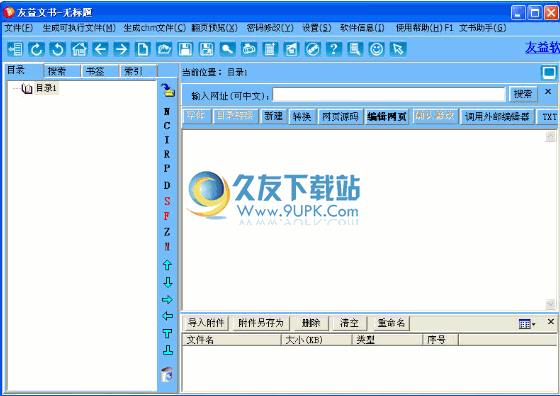
Task: Outdent node with cyan left arrow
Action: 167,316
